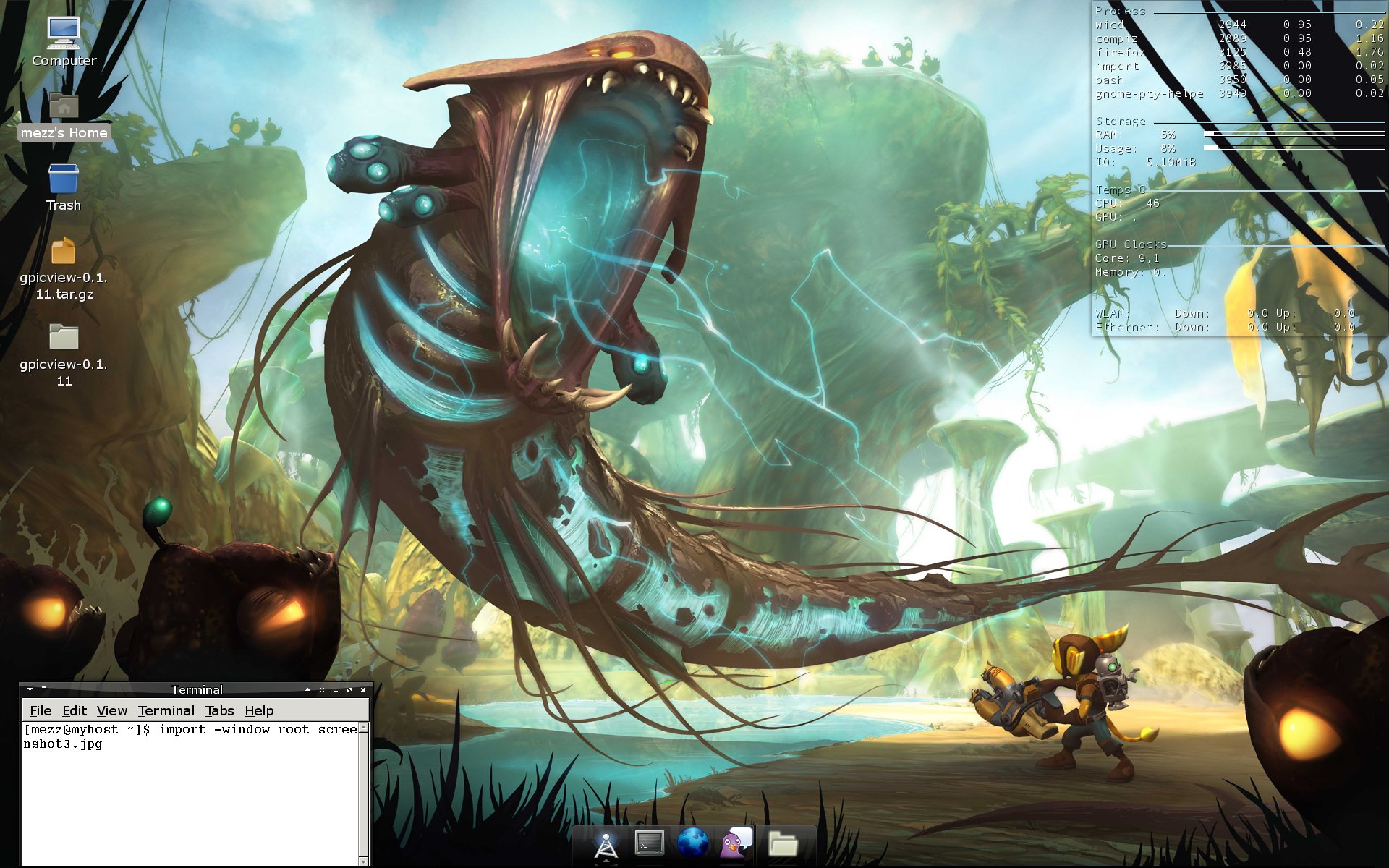This screenshot has height=868, width=1389.
Task: Close the Terminal window
Action: (363, 690)
